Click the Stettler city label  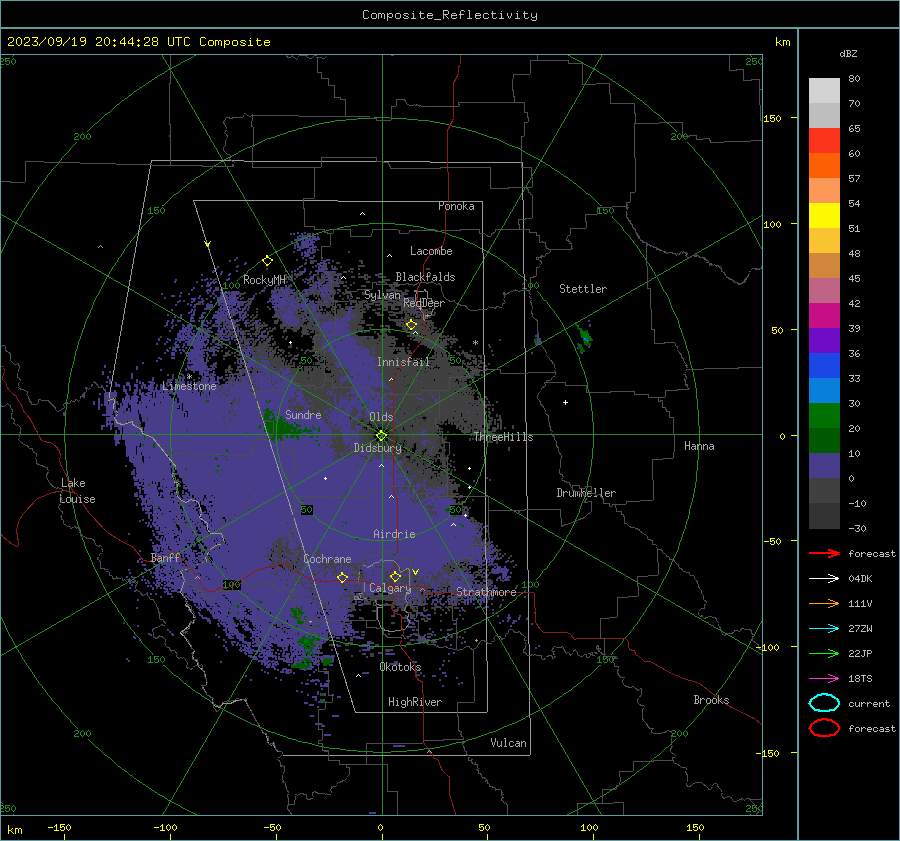tap(583, 289)
